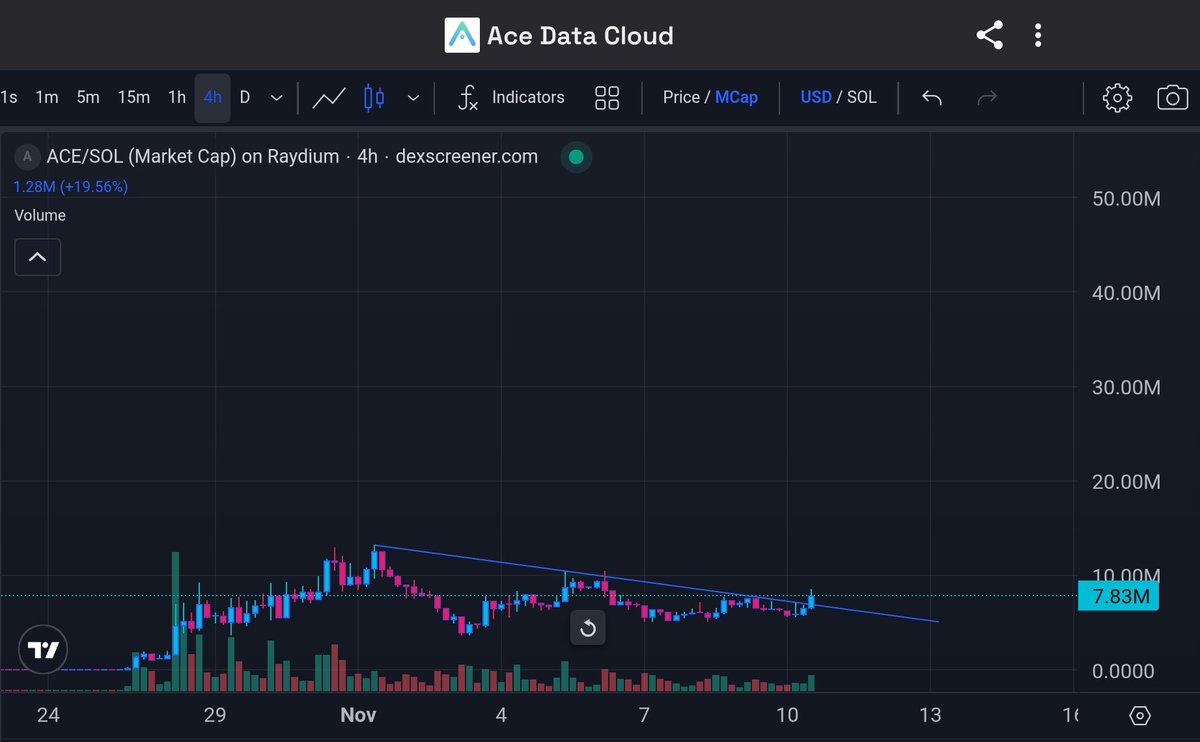Open the three-dot overflow menu

tap(1037, 34)
